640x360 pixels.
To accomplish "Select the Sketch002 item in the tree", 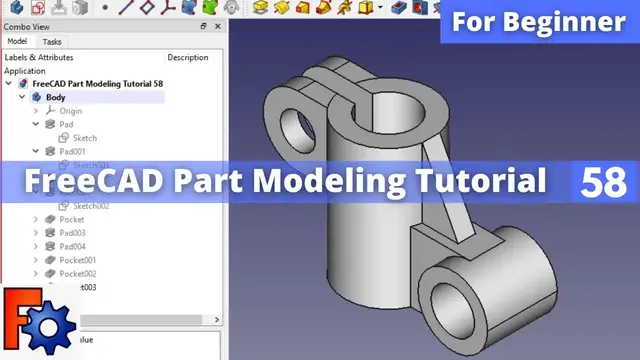I will 91,206.
